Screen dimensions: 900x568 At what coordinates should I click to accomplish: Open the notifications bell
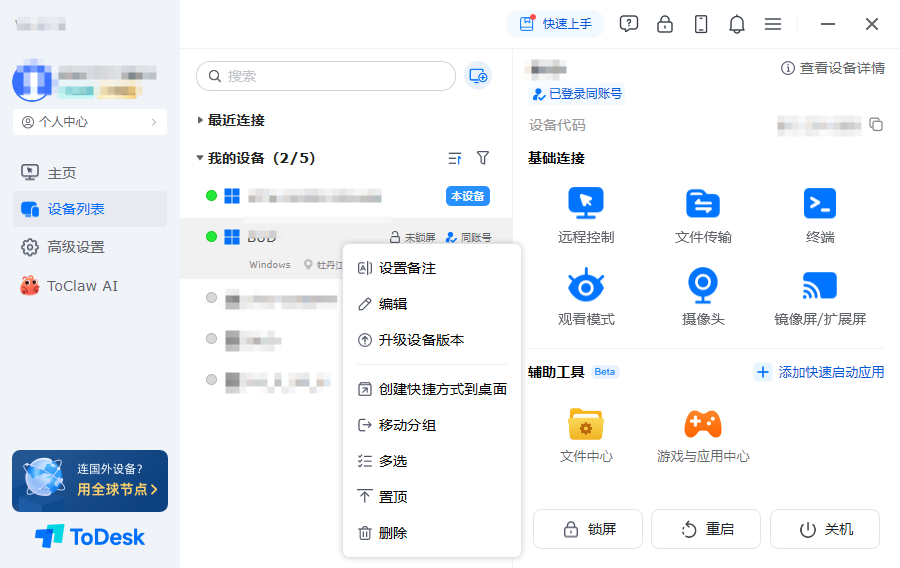coord(737,24)
